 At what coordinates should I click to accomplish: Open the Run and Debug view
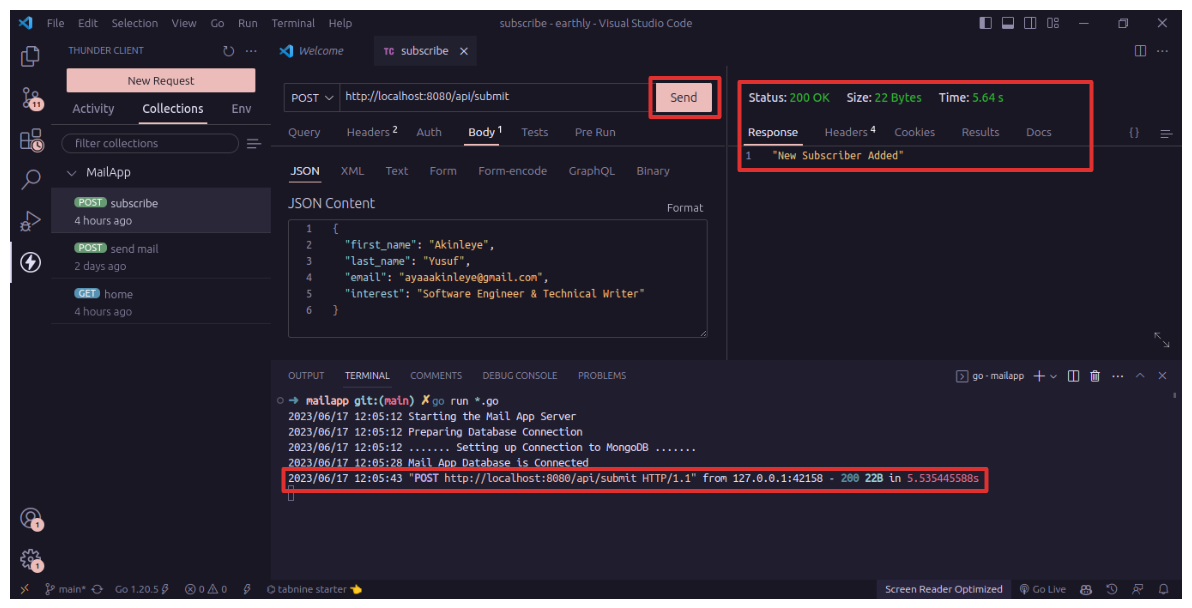pyautogui.click(x=30, y=221)
